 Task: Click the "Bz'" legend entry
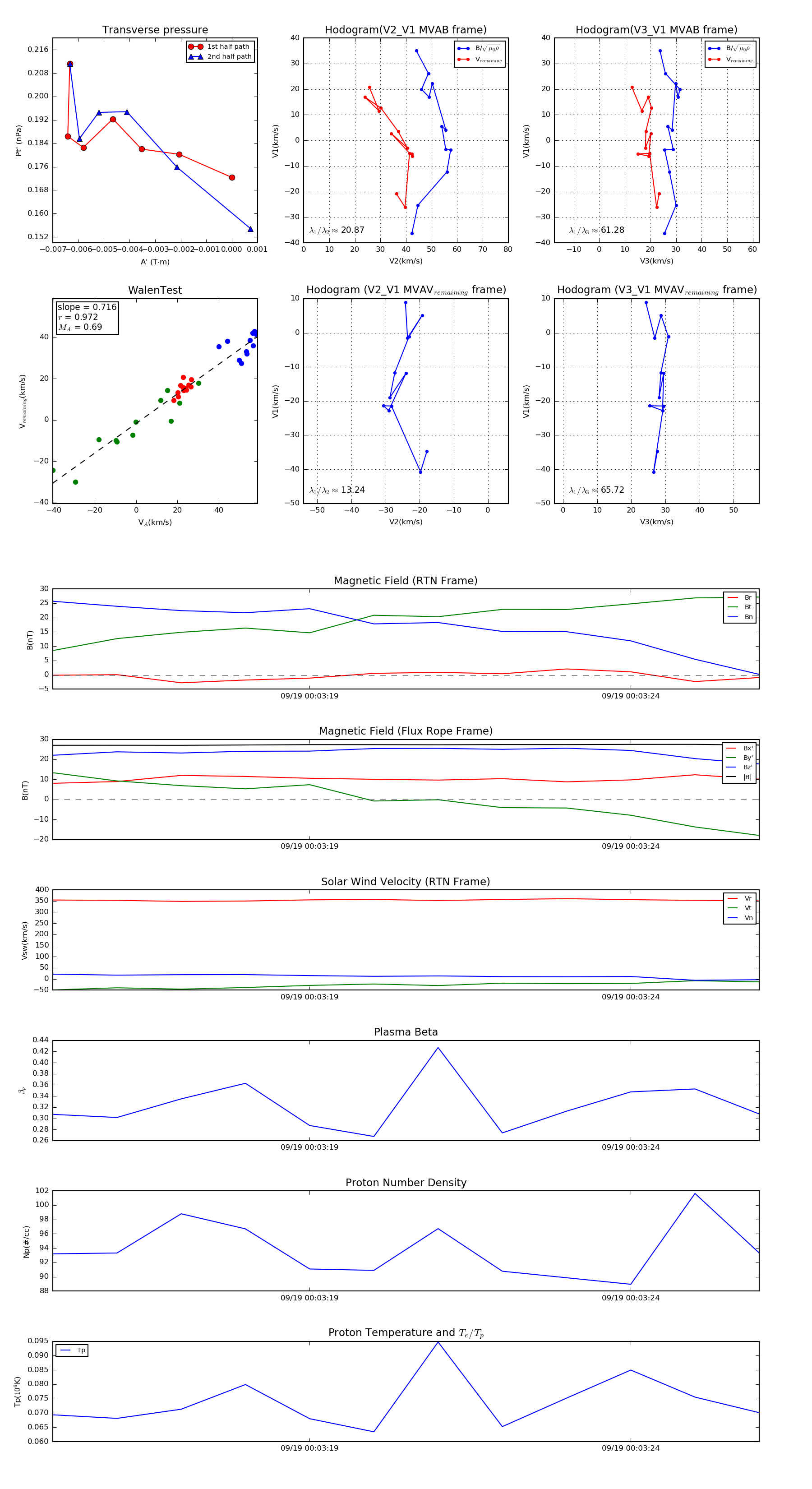tap(740, 768)
